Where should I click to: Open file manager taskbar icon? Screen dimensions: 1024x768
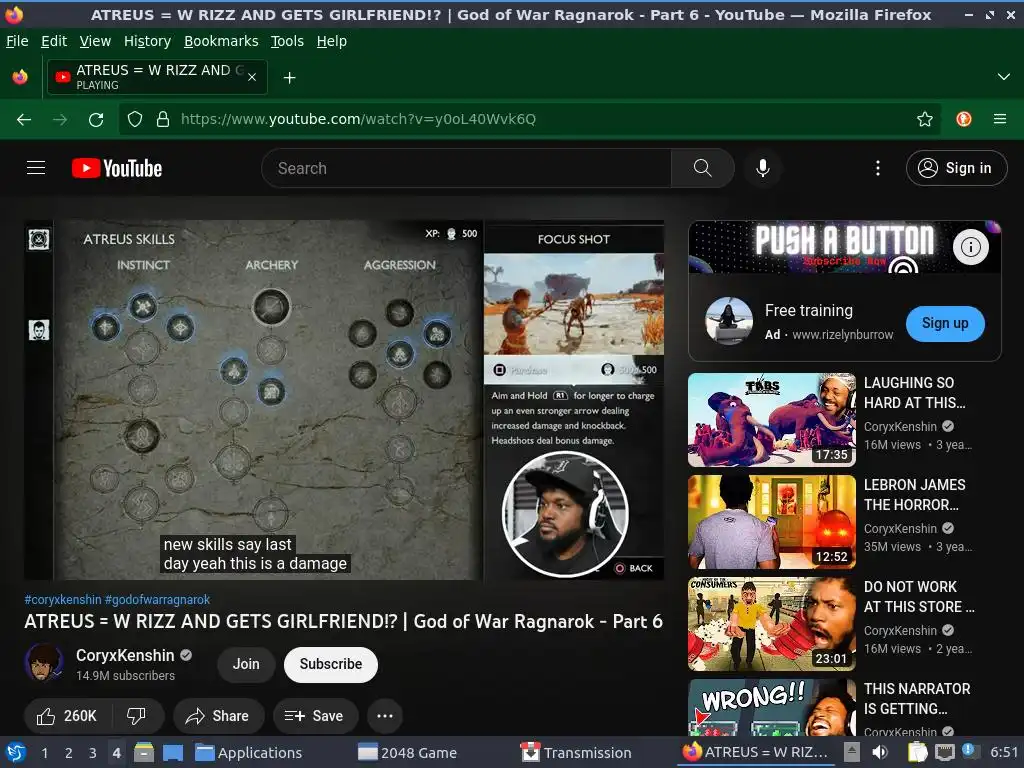click(144, 752)
